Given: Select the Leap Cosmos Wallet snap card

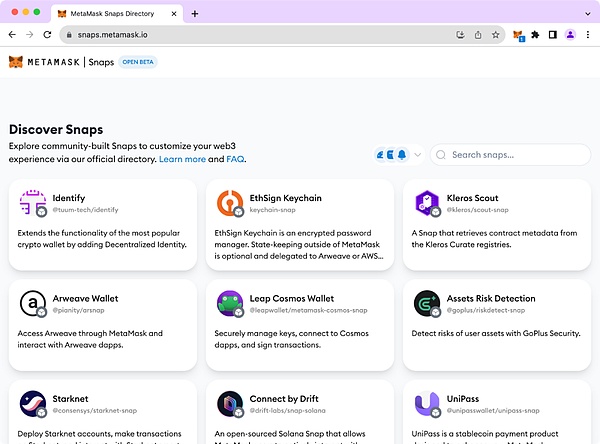Looking at the screenshot, I should coord(300,324).
